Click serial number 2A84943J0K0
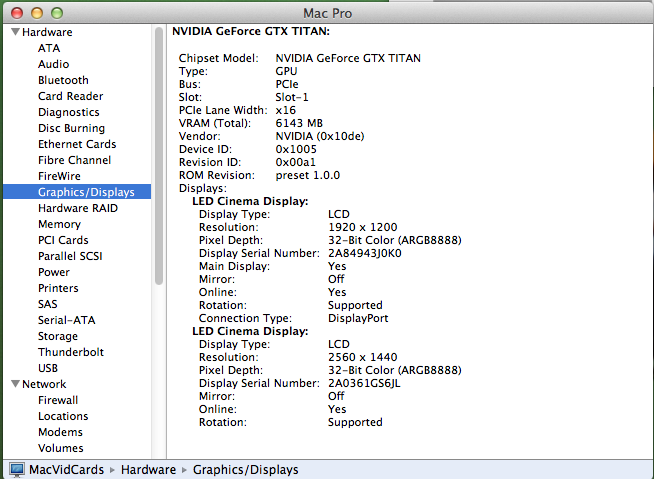 click(x=365, y=253)
